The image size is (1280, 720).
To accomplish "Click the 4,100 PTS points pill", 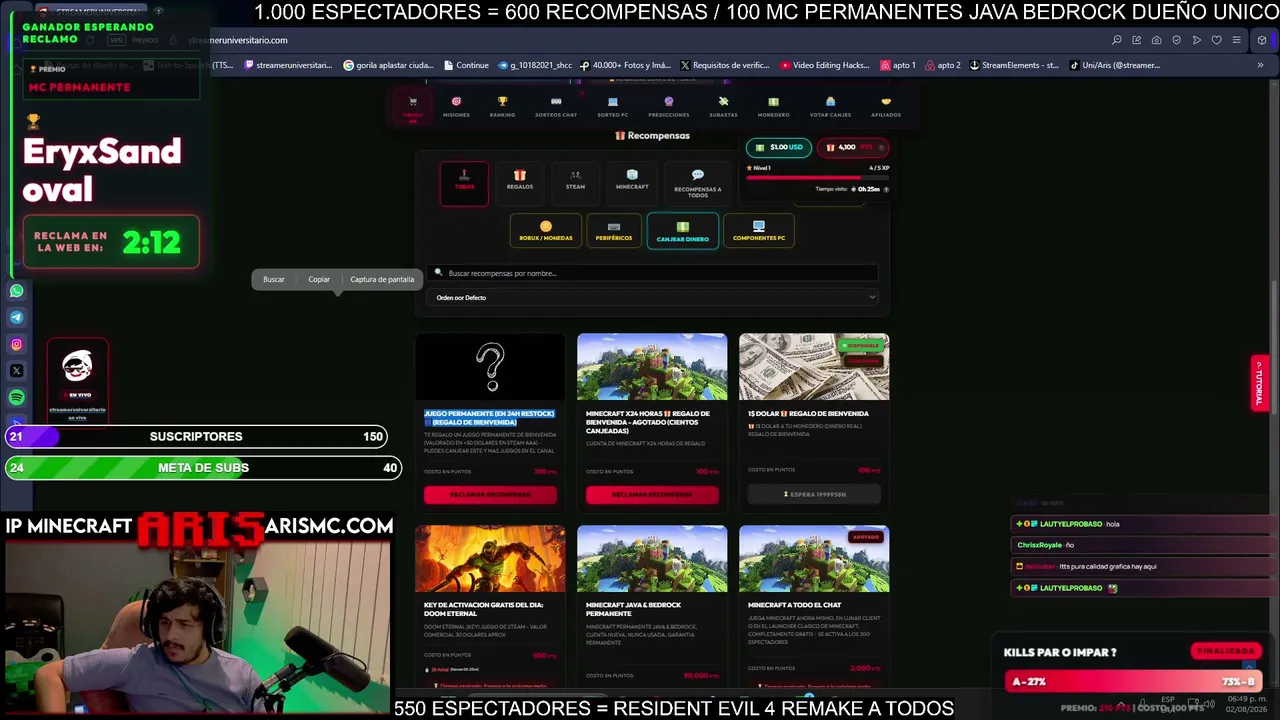I will pos(852,147).
